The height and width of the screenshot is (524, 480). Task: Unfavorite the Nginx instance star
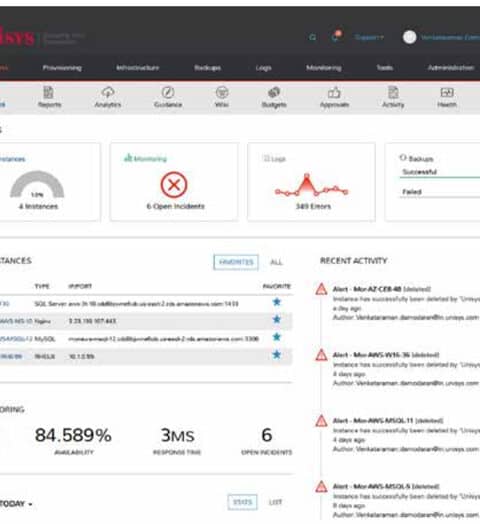click(276, 319)
